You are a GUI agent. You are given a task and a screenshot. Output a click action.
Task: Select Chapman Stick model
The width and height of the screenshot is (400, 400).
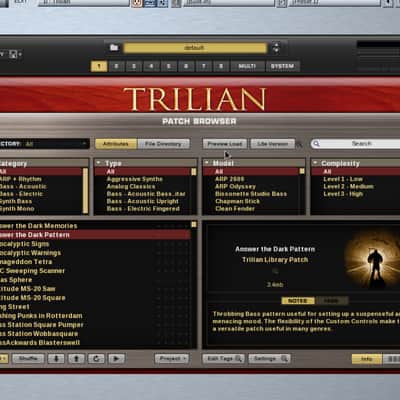click(238, 201)
